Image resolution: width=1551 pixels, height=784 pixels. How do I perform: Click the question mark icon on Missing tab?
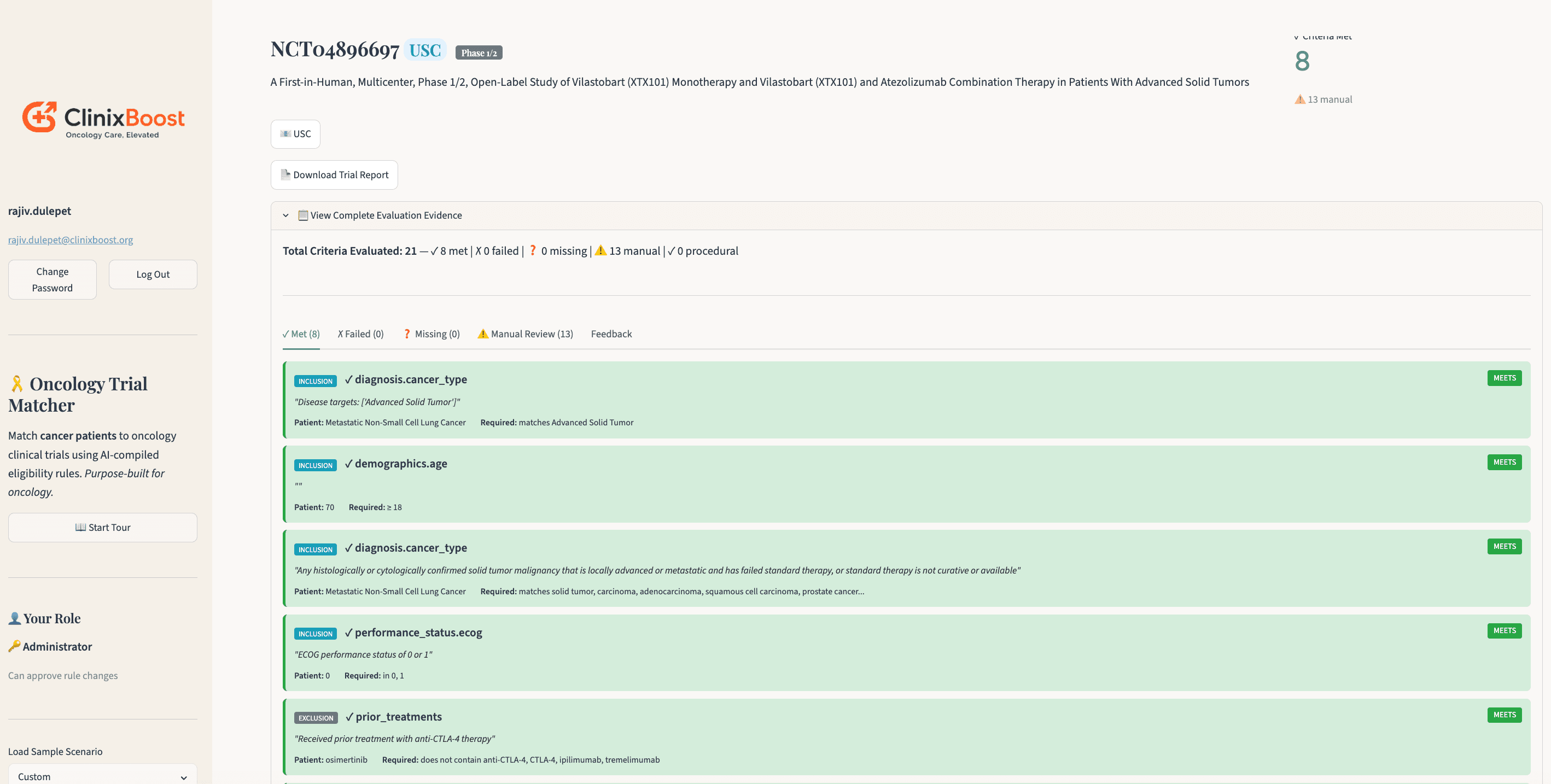pyautogui.click(x=407, y=334)
